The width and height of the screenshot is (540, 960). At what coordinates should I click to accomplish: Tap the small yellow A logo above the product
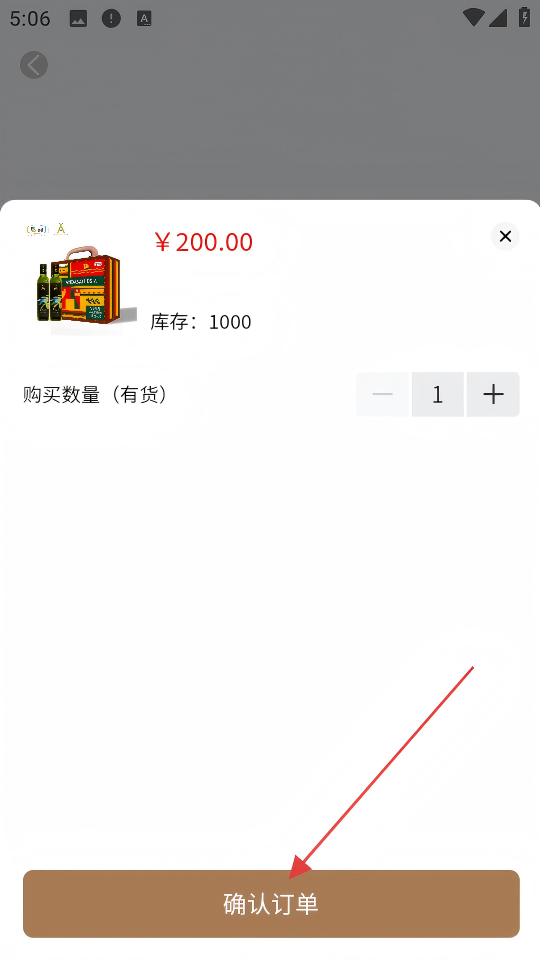(x=61, y=229)
